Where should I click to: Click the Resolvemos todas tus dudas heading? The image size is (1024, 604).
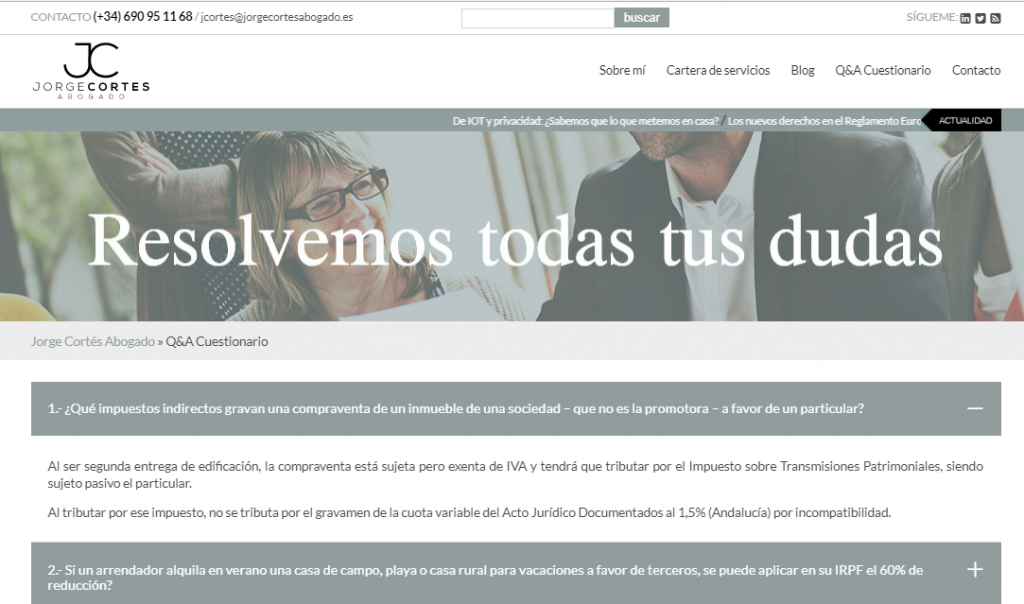515,240
